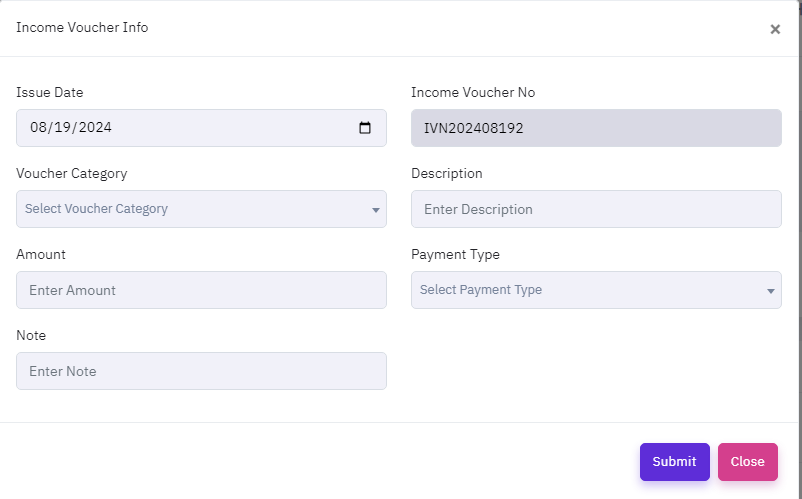Image resolution: width=802 pixels, height=499 pixels.
Task: Click the Voucher Category label
Action: point(72,173)
